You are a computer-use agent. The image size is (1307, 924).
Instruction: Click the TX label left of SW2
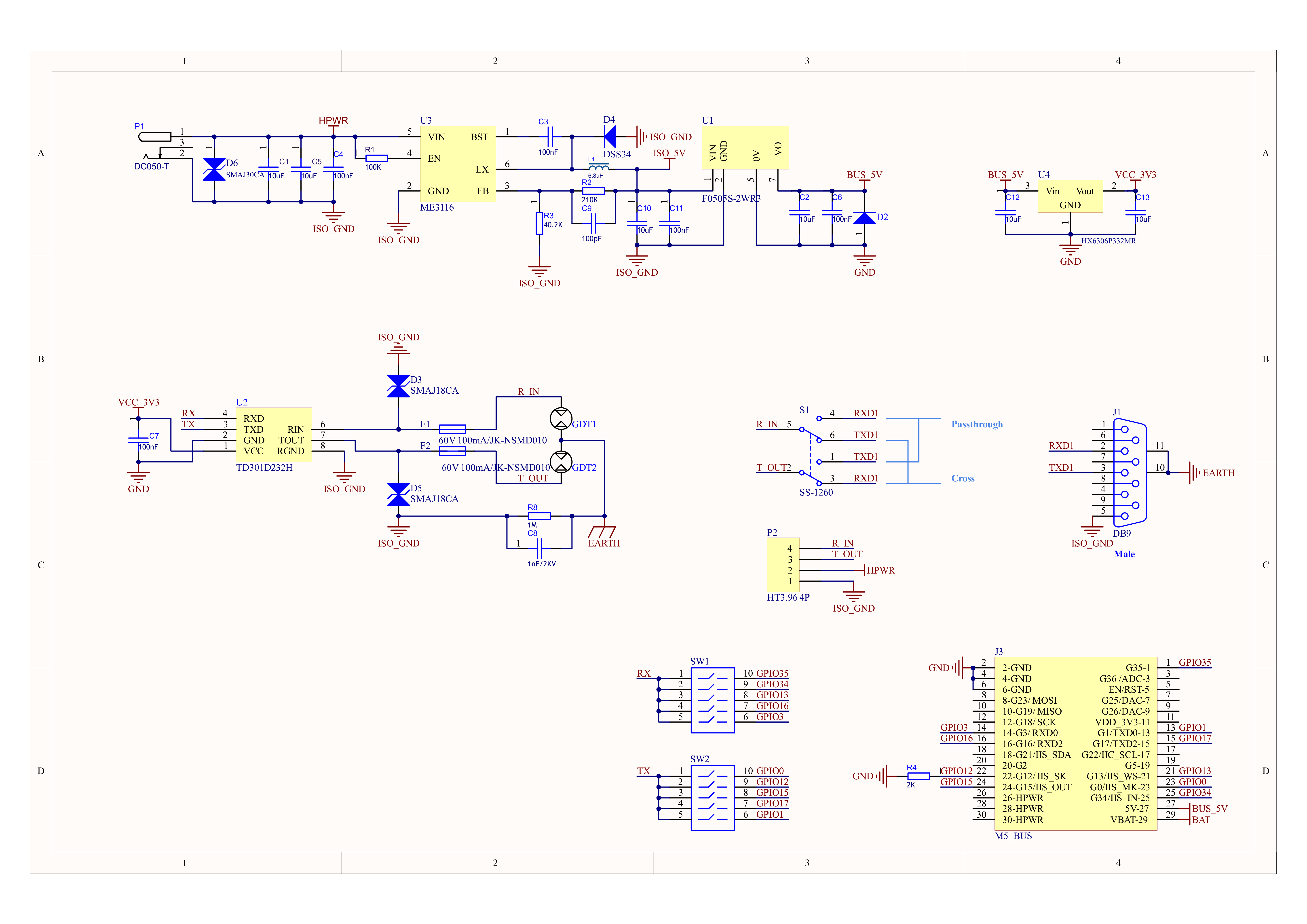pos(643,771)
